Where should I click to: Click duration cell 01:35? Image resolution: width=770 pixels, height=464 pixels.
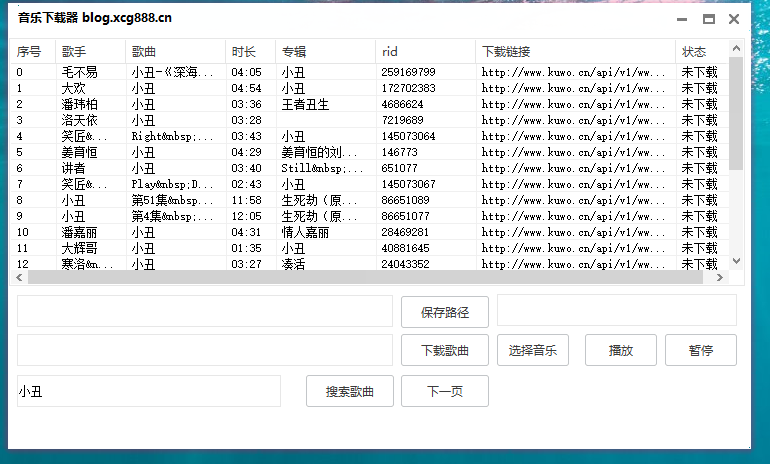(x=247, y=248)
